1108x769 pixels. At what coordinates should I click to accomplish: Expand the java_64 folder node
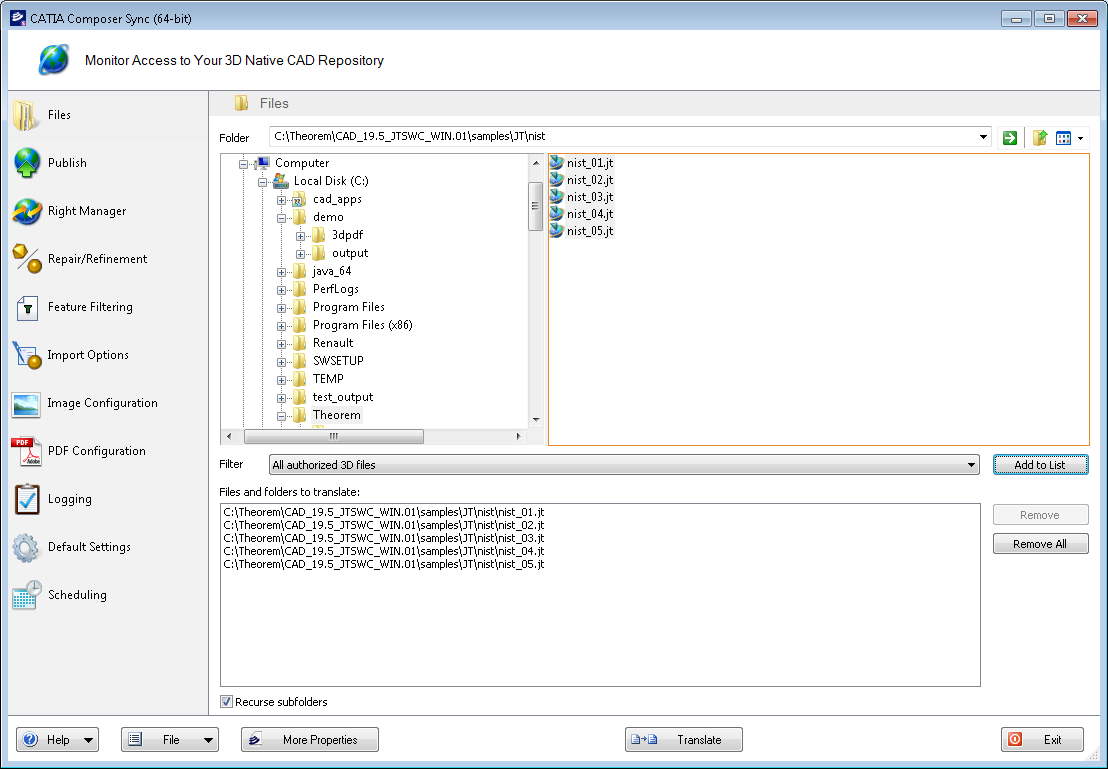click(281, 272)
